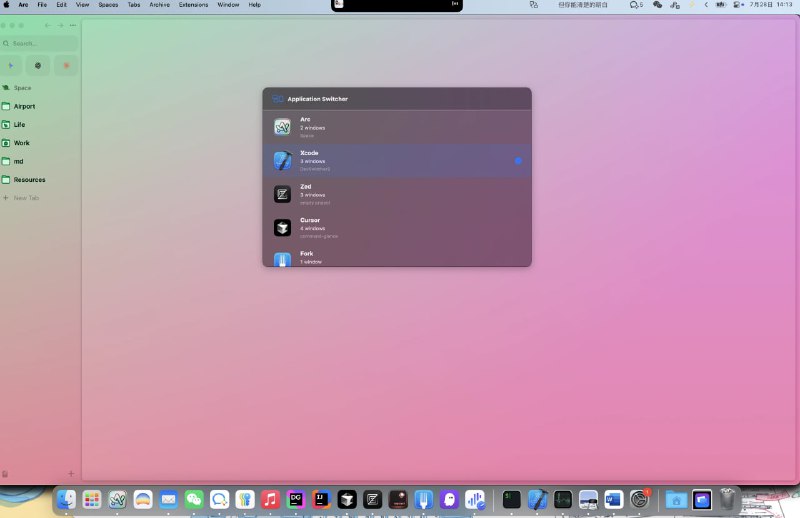Click the plus button at sidebar bottom

(x=71, y=474)
